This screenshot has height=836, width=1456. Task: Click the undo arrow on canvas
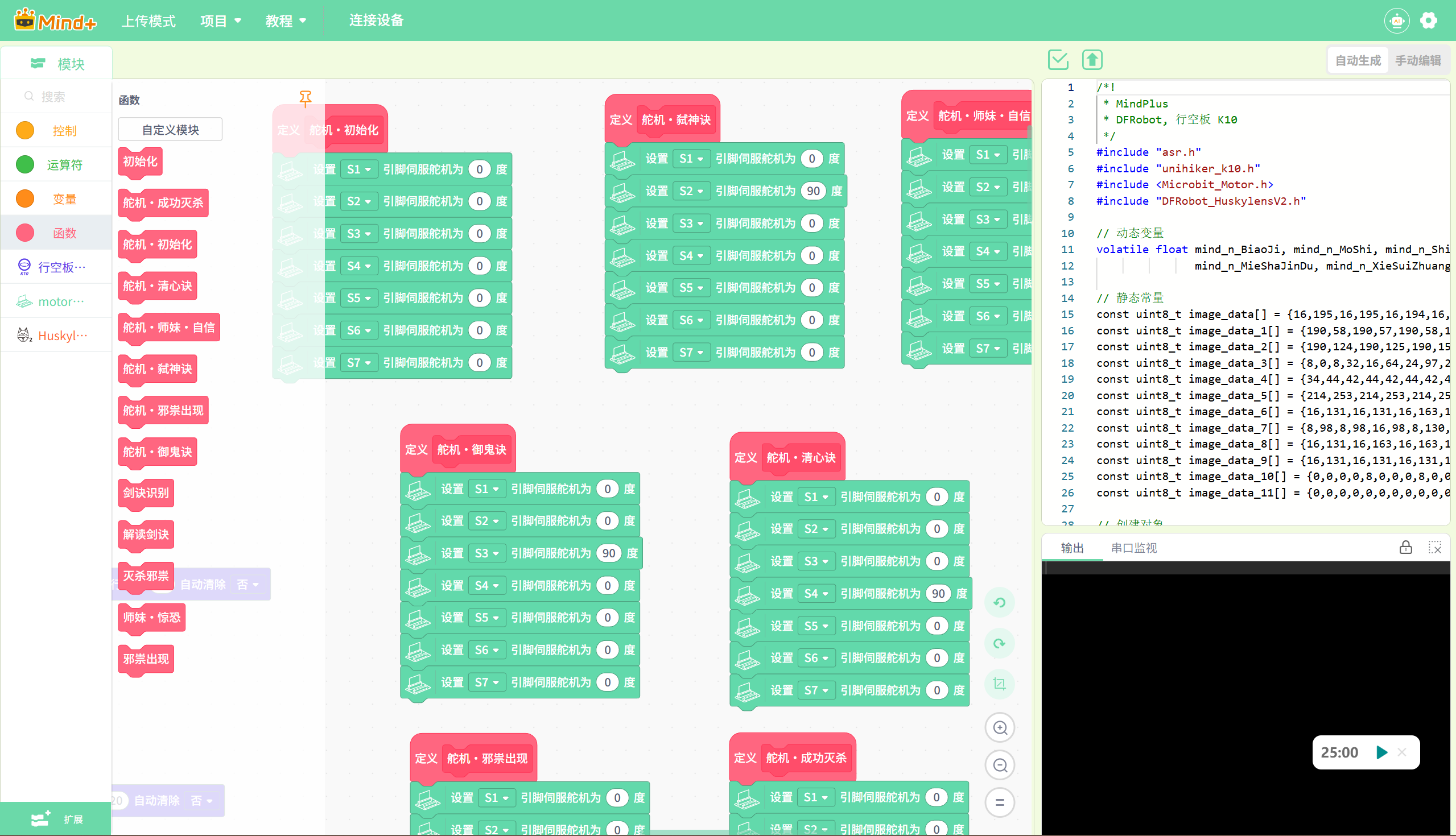pyautogui.click(x=999, y=602)
